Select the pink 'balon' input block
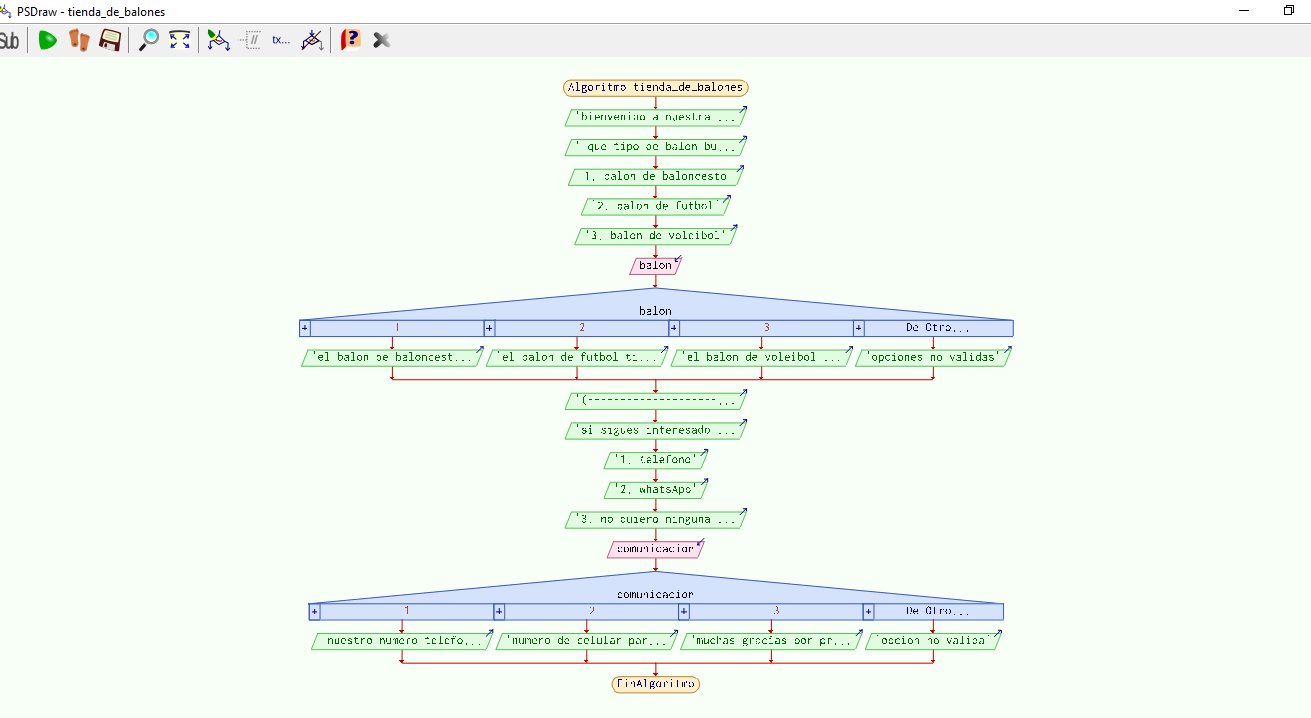This screenshot has height=718, width=1311. point(655,265)
